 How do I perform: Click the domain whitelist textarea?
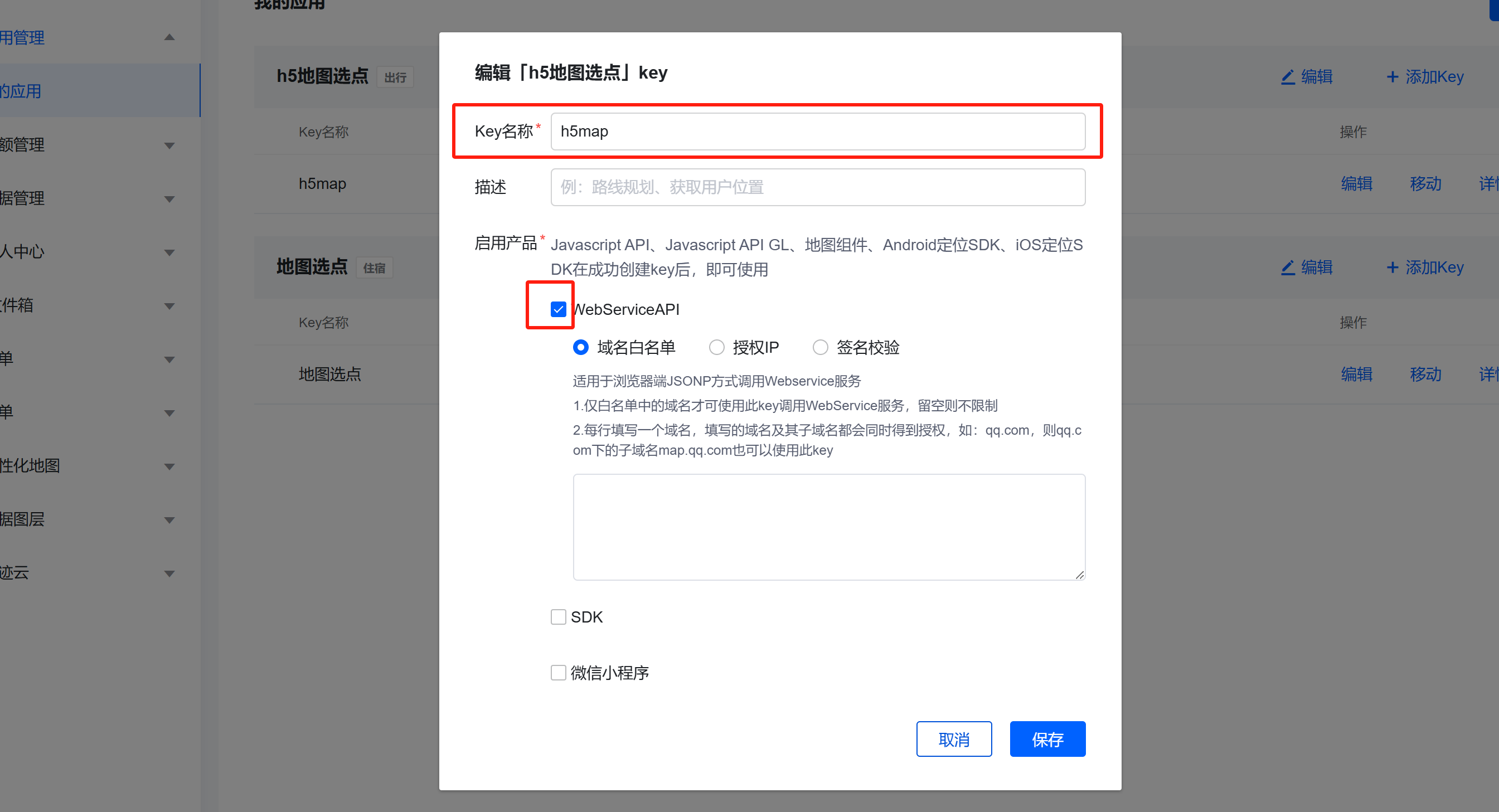click(x=828, y=527)
